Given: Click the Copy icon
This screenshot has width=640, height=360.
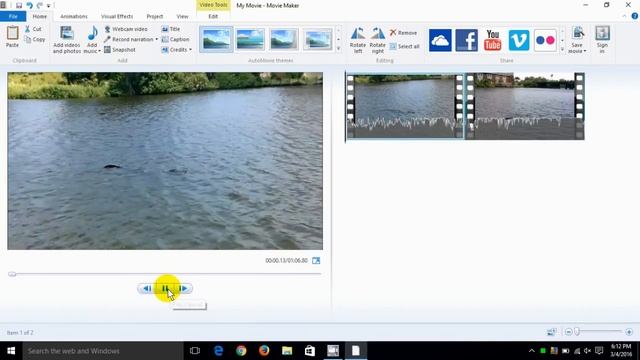Looking at the screenshot, I should pos(28,40).
